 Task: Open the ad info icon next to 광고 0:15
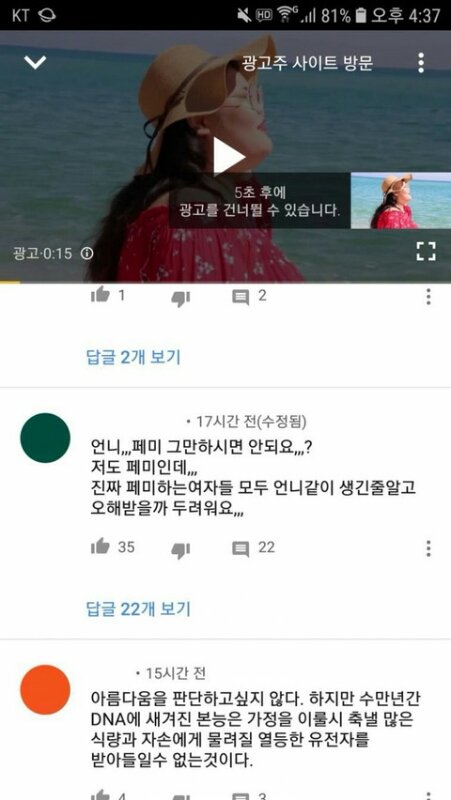87,253
